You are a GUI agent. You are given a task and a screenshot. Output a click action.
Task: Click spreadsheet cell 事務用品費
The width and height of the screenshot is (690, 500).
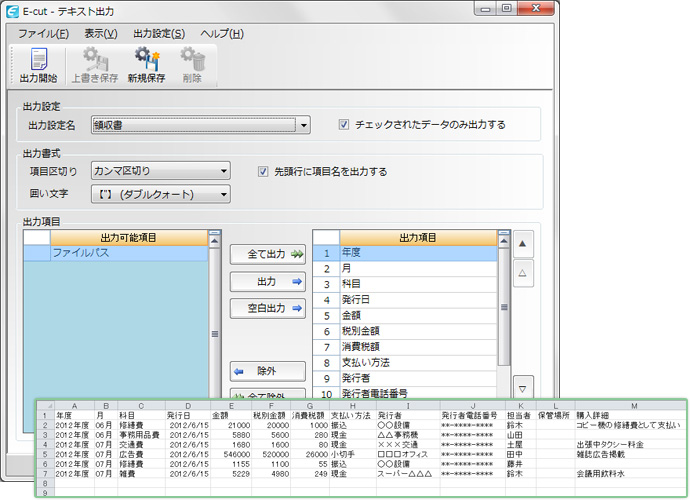pyautogui.click(x=139, y=435)
